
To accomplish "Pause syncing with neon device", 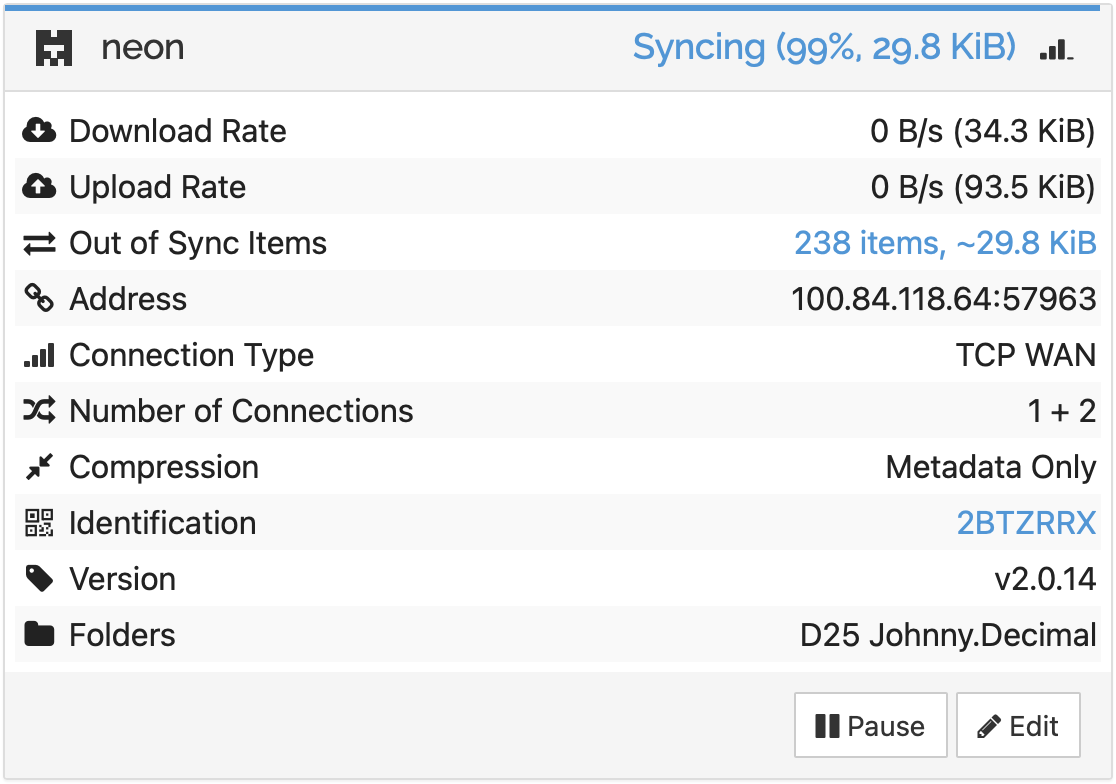I will point(870,726).
